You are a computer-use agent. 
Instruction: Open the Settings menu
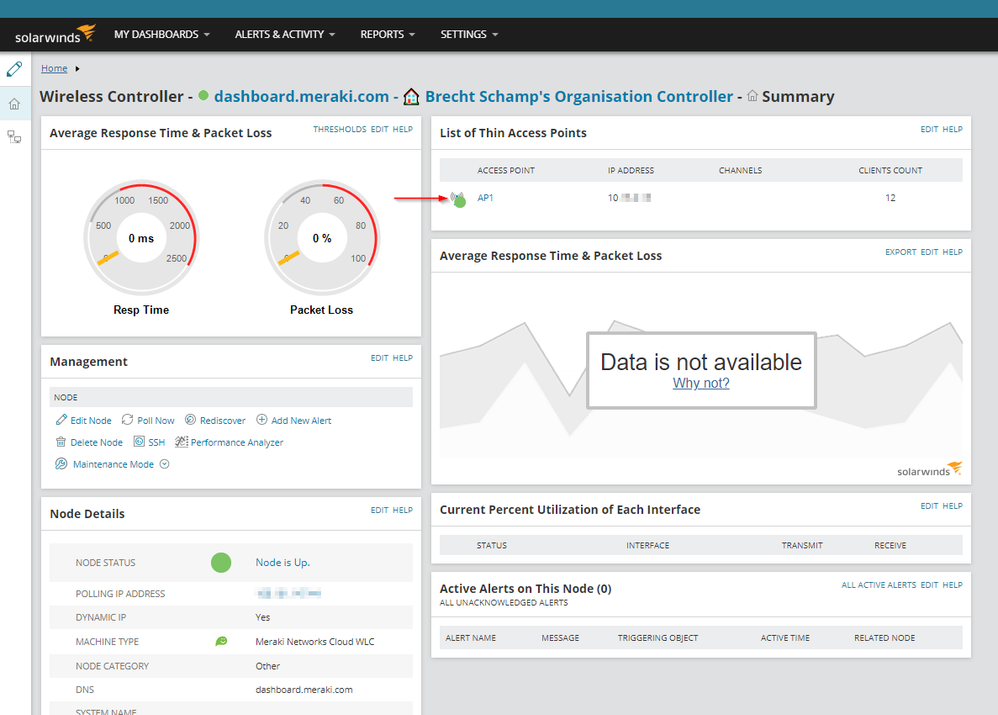tap(469, 34)
